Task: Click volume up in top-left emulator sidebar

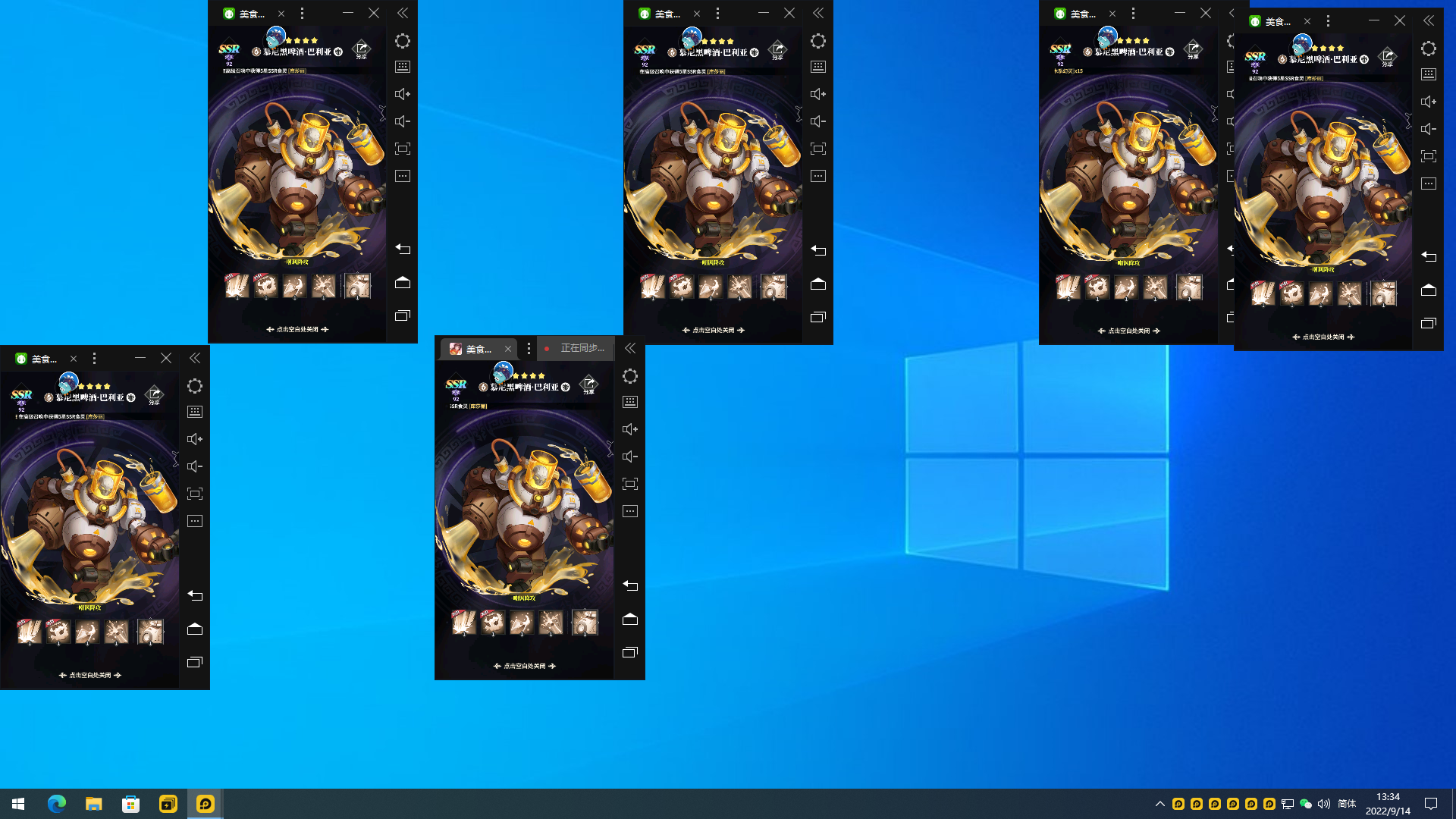Action: (403, 94)
